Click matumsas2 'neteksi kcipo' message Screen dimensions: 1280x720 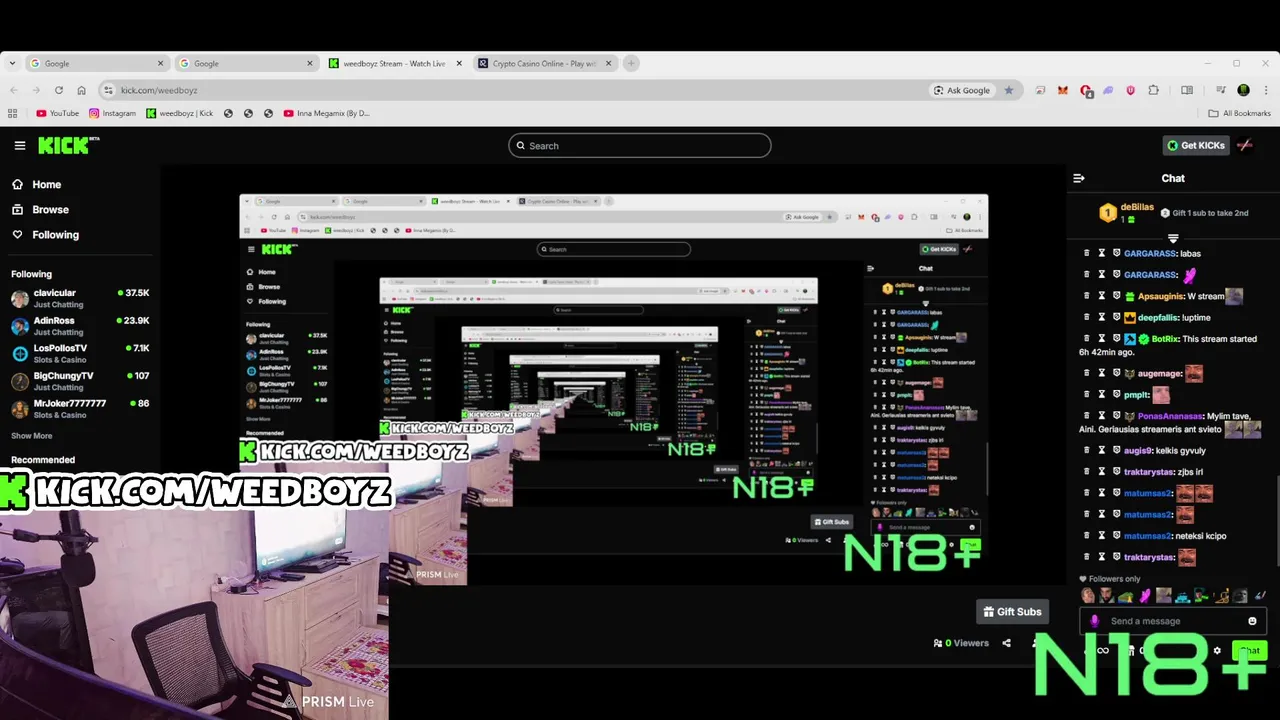1175,536
